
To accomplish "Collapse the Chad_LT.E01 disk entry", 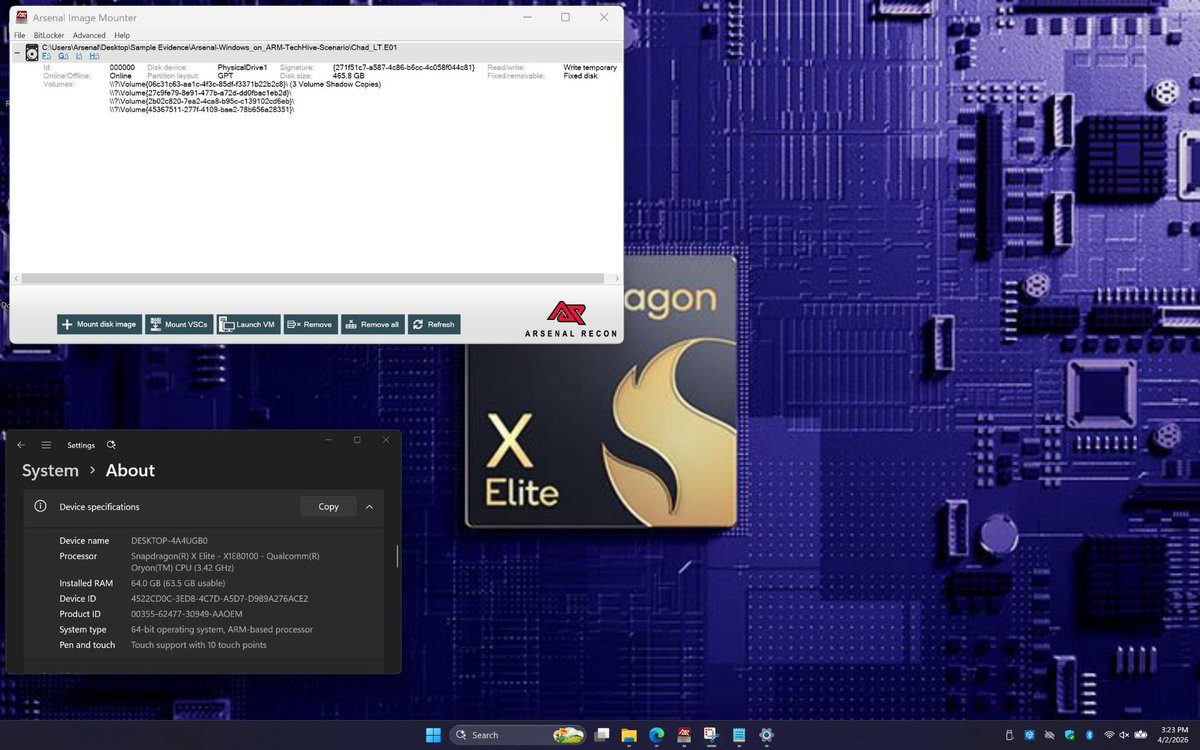I will pos(17,52).
